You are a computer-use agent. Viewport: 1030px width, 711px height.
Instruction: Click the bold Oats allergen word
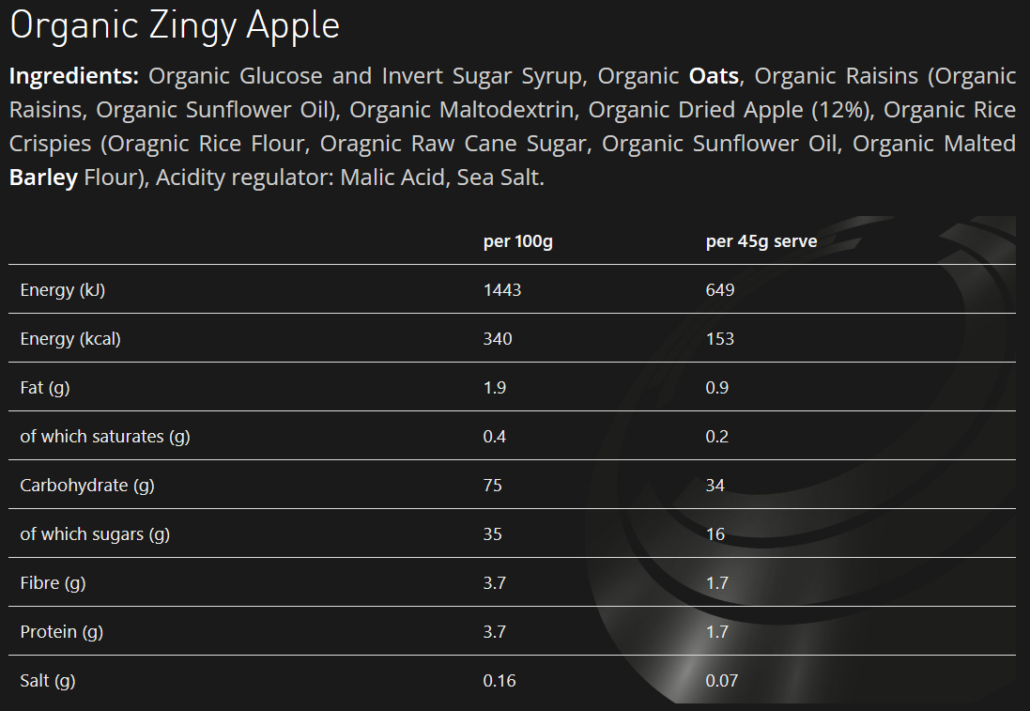(716, 77)
